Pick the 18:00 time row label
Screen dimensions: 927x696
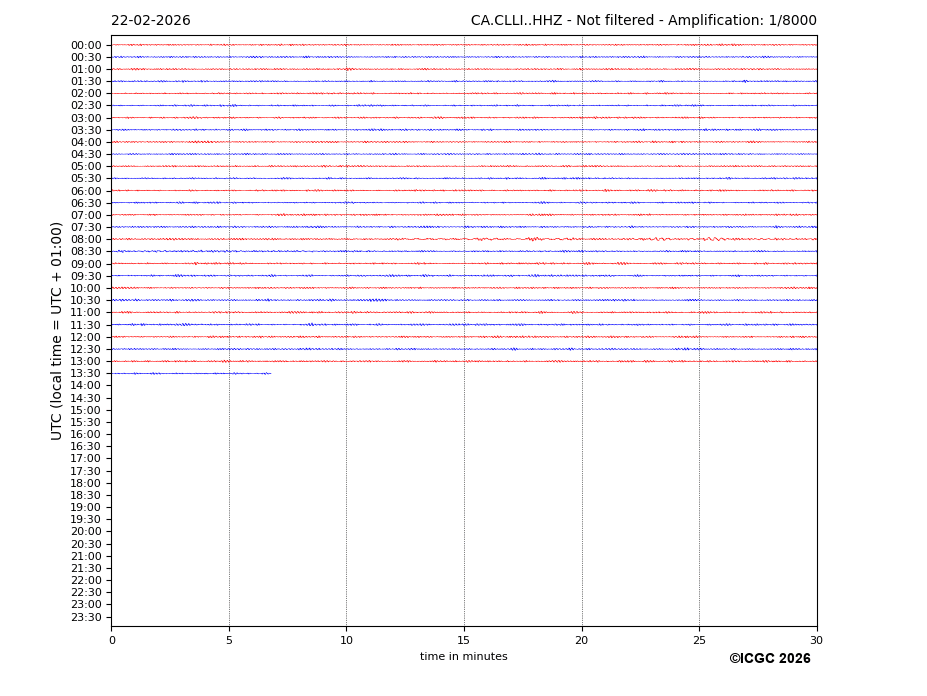(86, 483)
